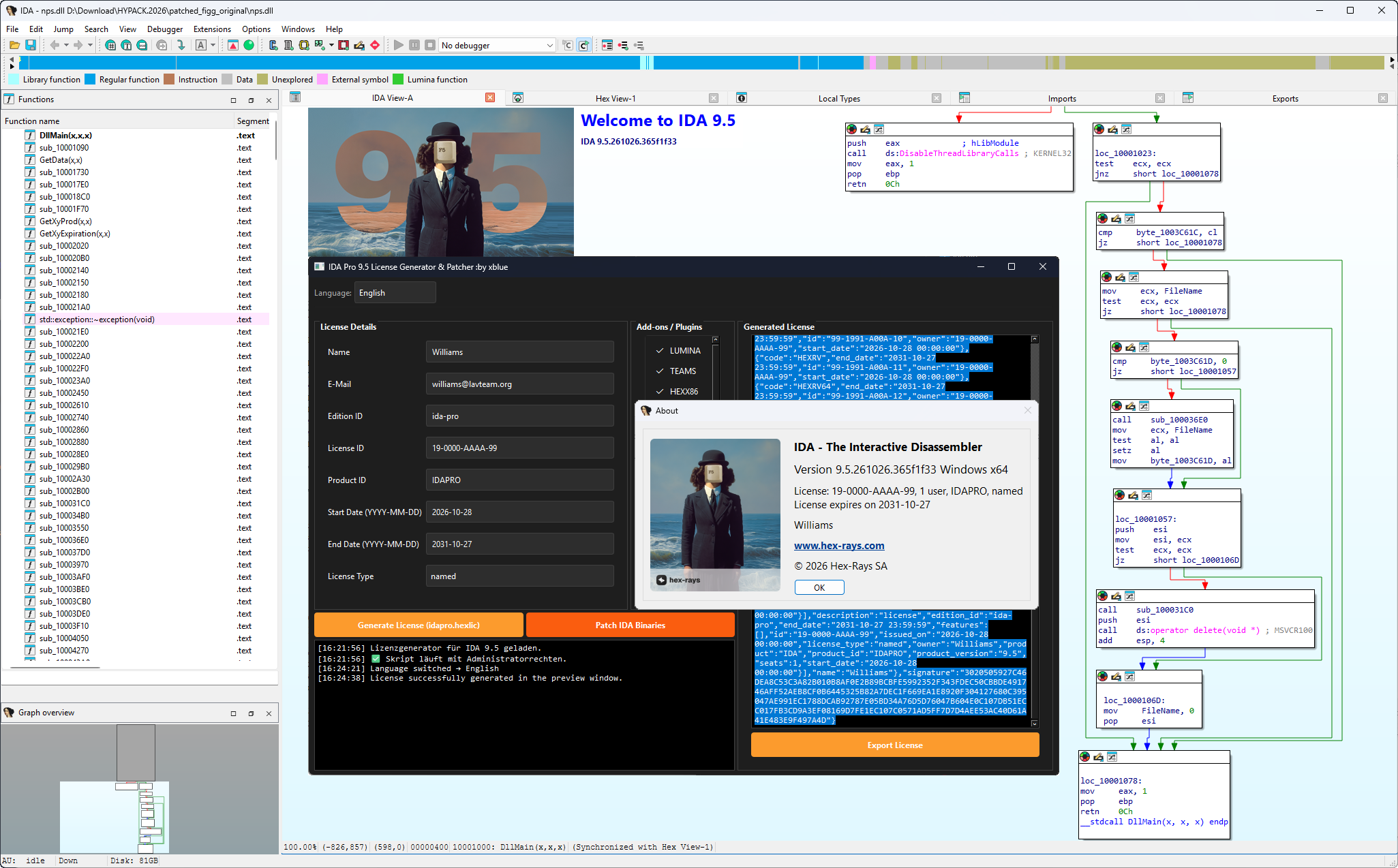Image resolution: width=1398 pixels, height=868 pixels.
Task: Open the www.hex-rays.com link
Action: tap(839, 545)
